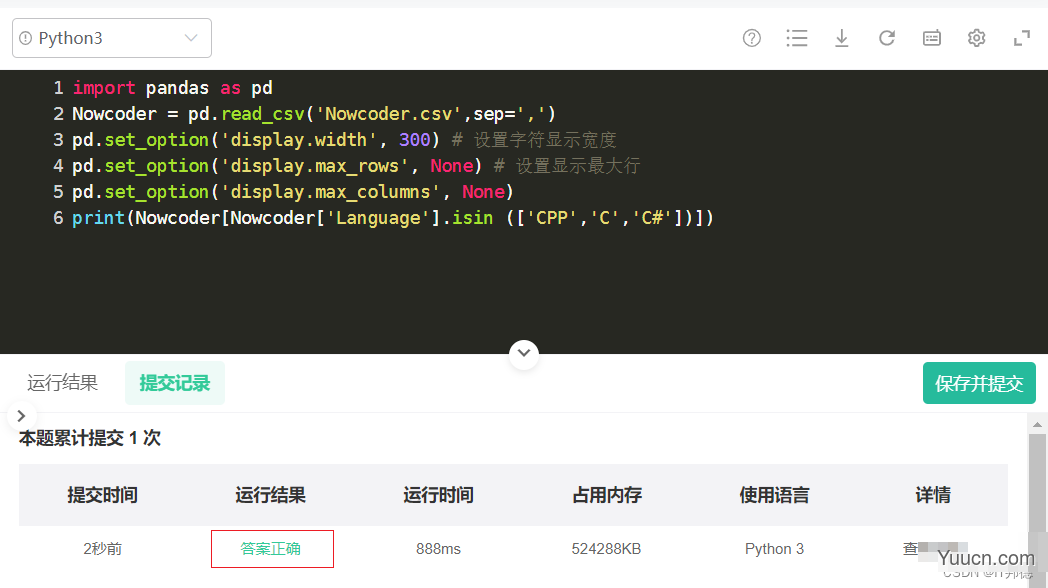The image size is (1048, 588).
Task: Click the download code icon
Action: click(x=841, y=38)
